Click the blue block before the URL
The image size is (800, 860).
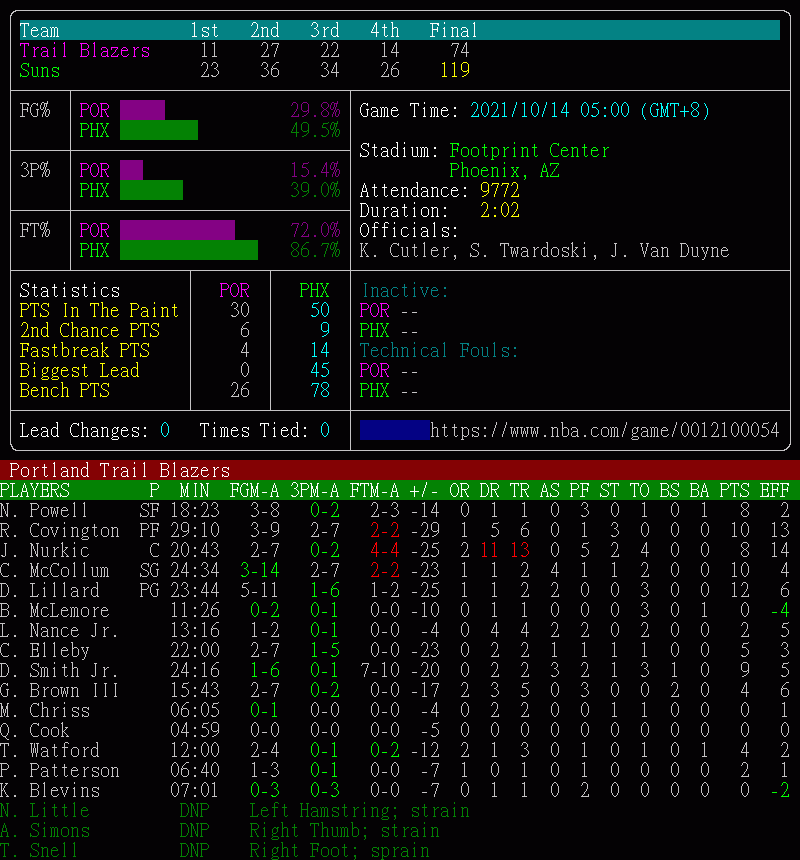[x=395, y=431]
